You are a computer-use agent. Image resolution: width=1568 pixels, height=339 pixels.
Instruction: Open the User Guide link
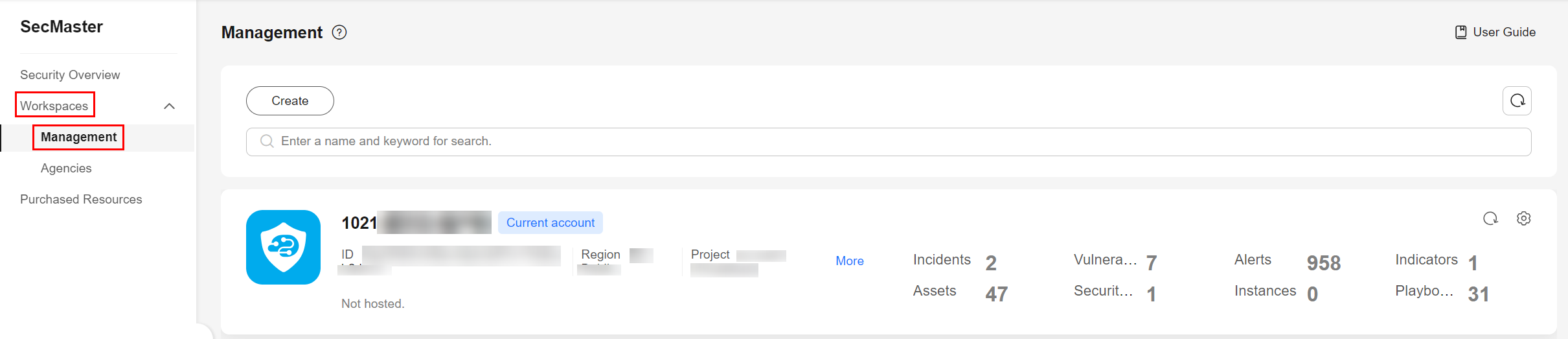click(1504, 32)
